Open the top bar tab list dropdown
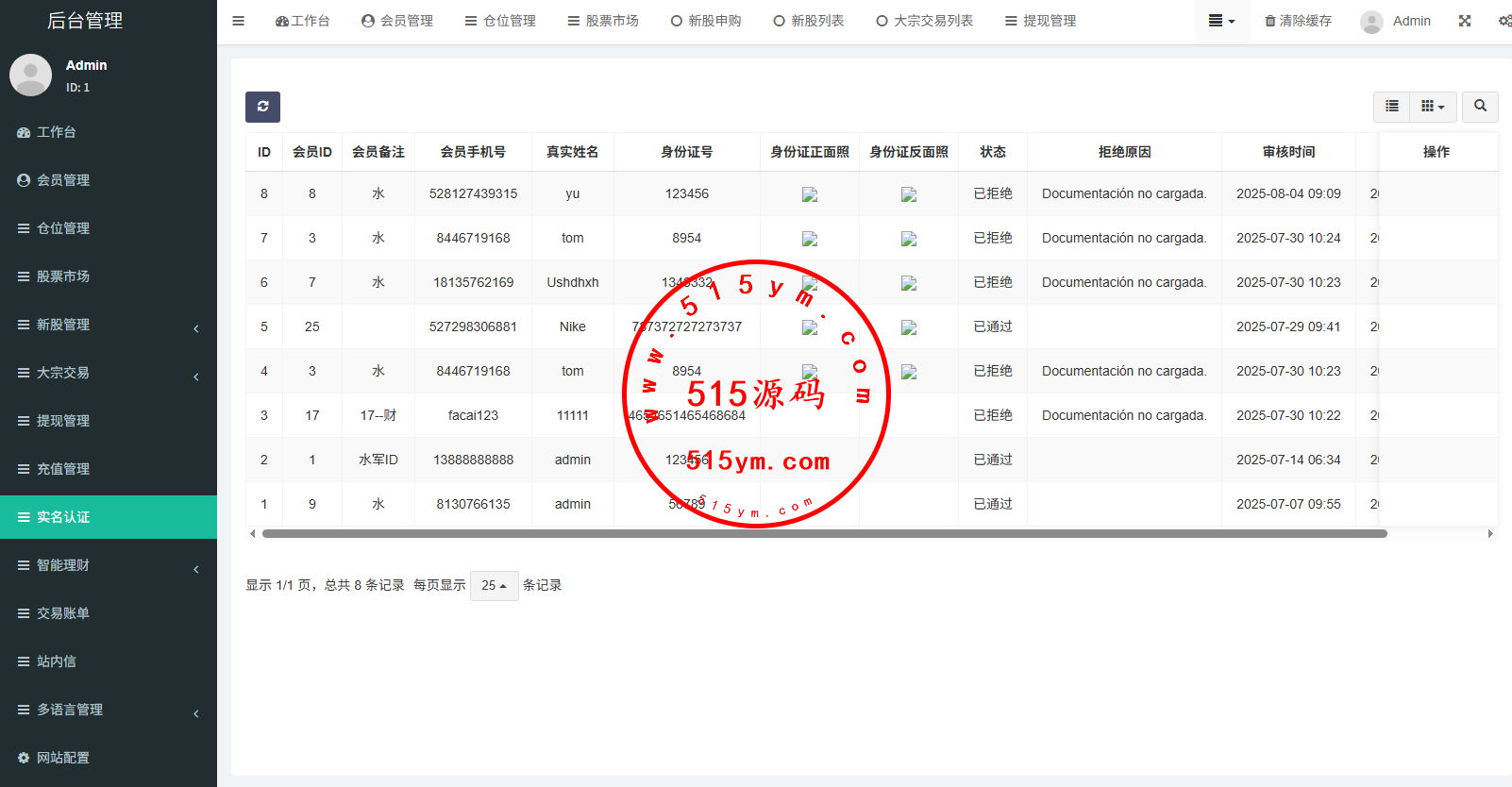 (x=1221, y=21)
